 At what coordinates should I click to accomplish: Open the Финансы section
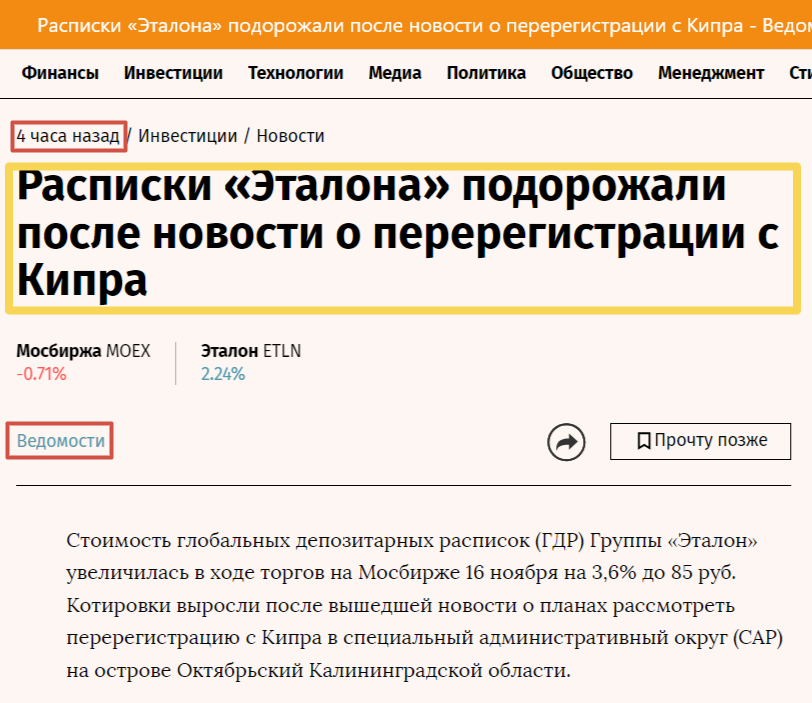[x=60, y=72]
